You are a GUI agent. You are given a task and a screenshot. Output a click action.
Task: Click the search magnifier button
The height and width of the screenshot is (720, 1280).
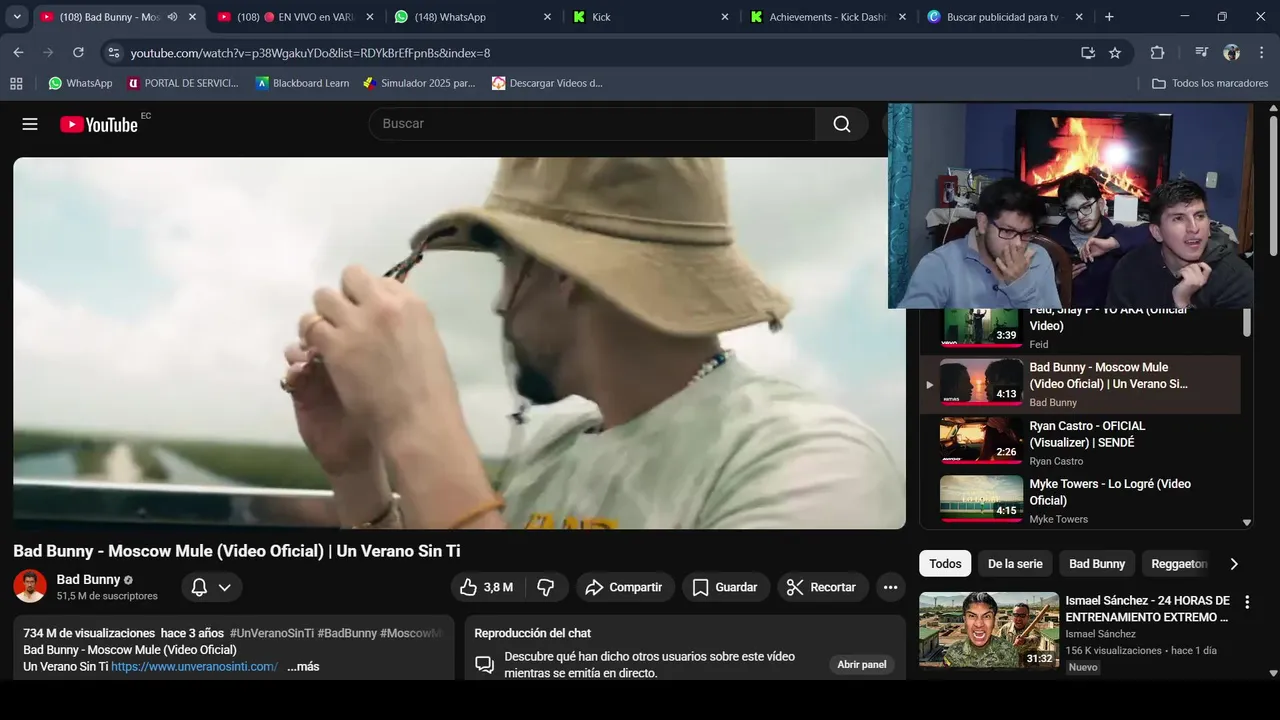[x=842, y=124]
